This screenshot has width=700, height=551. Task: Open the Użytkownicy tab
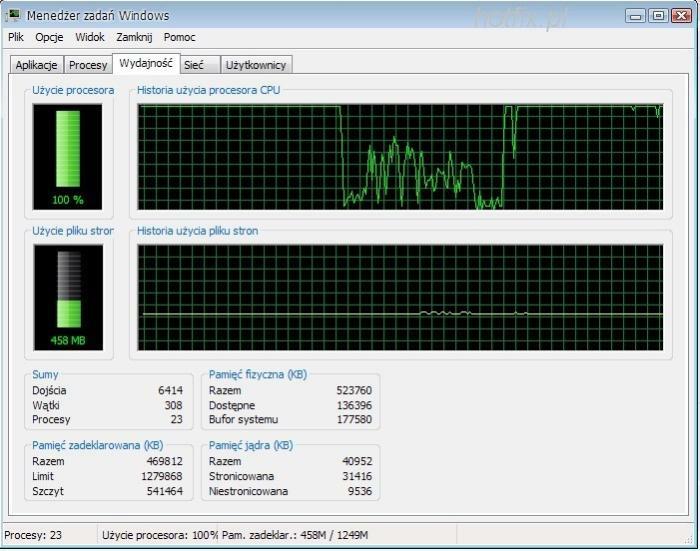tap(256, 65)
